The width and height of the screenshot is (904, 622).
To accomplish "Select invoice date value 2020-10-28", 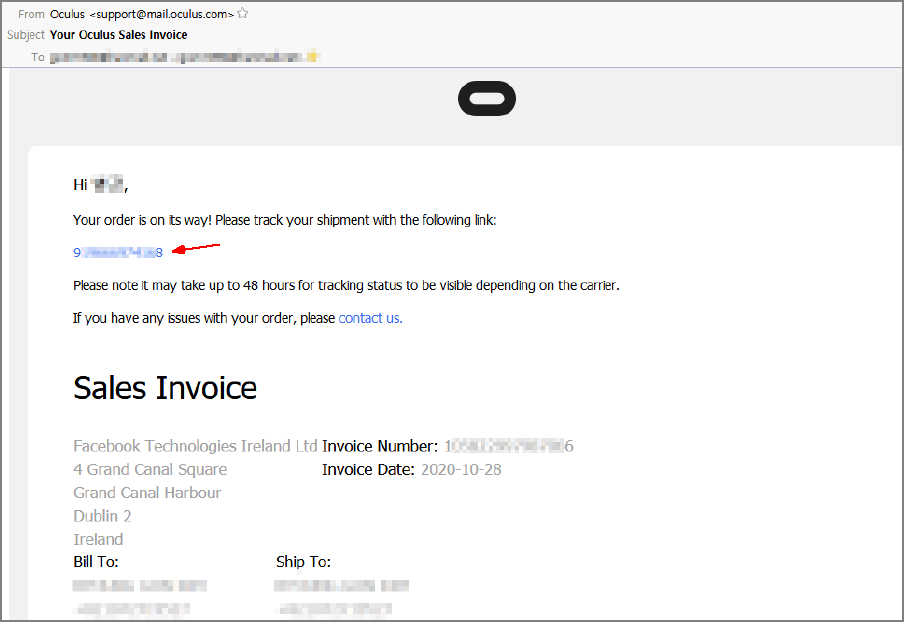I will (461, 470).
